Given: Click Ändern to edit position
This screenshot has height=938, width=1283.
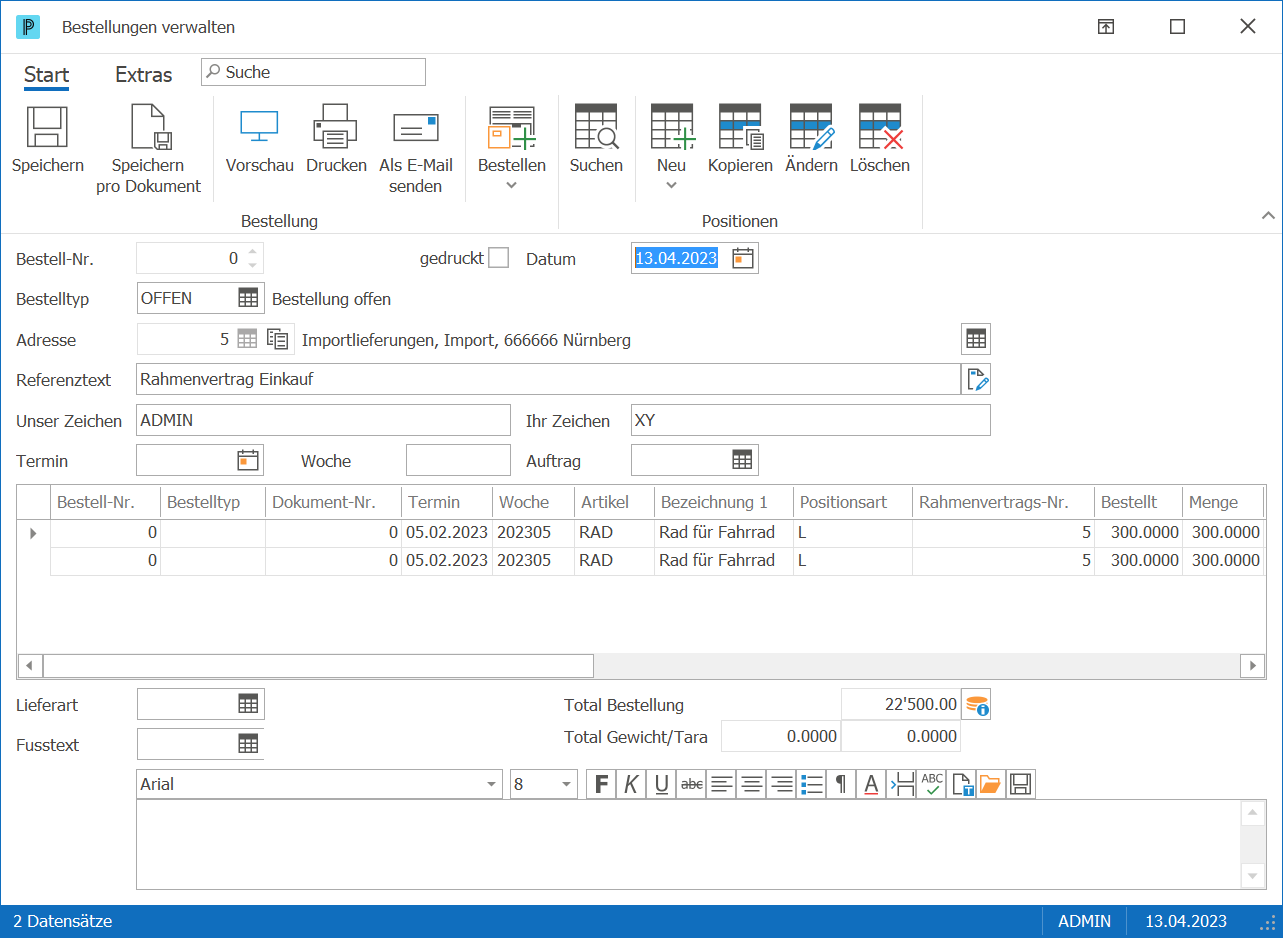Looking at the screenshot, I should 811,127.
